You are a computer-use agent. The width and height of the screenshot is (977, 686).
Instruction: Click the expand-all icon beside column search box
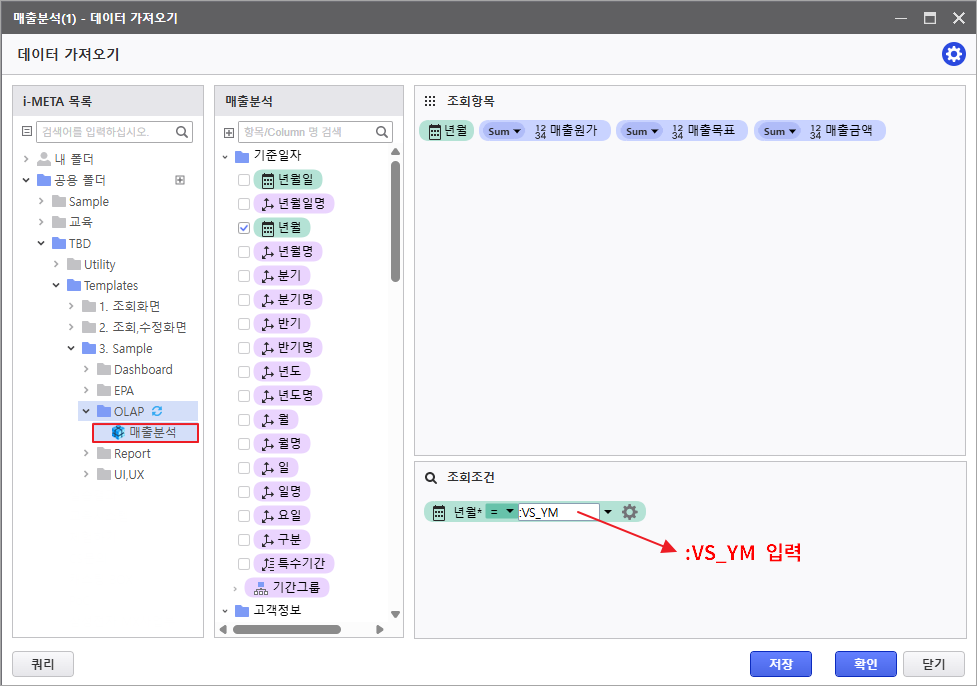click(x=229, y=132)
